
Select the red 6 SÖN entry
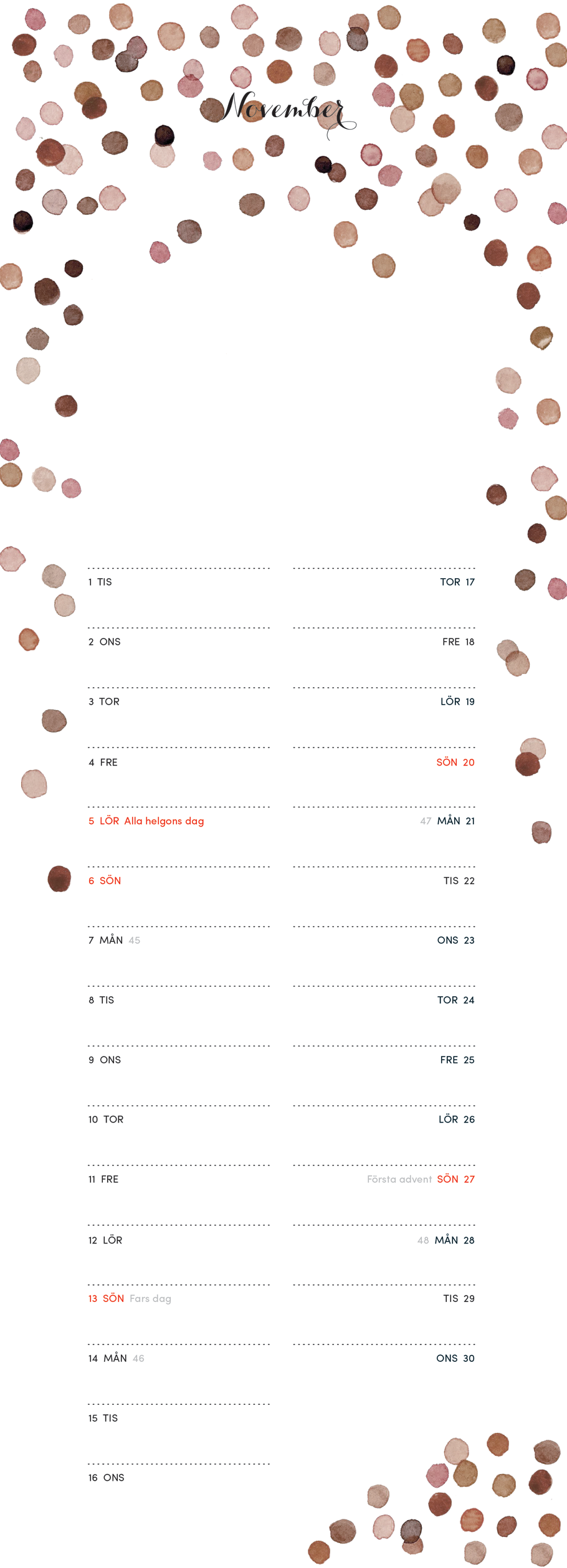(x=105, y=880)
